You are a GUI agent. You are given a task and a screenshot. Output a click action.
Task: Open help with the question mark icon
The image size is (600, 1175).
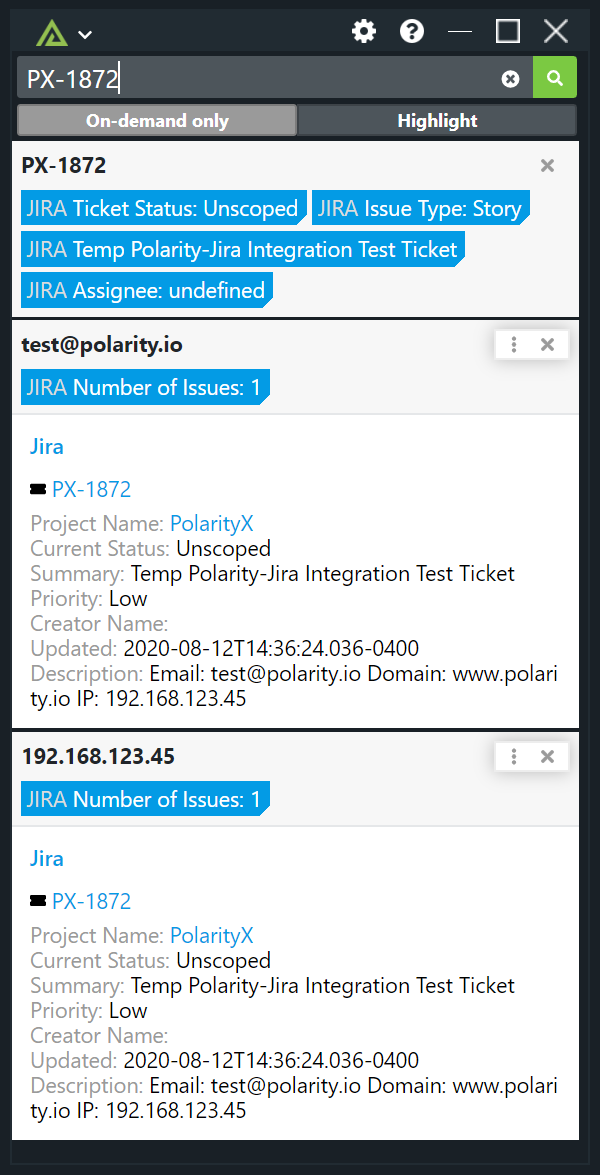click(412, 31)
